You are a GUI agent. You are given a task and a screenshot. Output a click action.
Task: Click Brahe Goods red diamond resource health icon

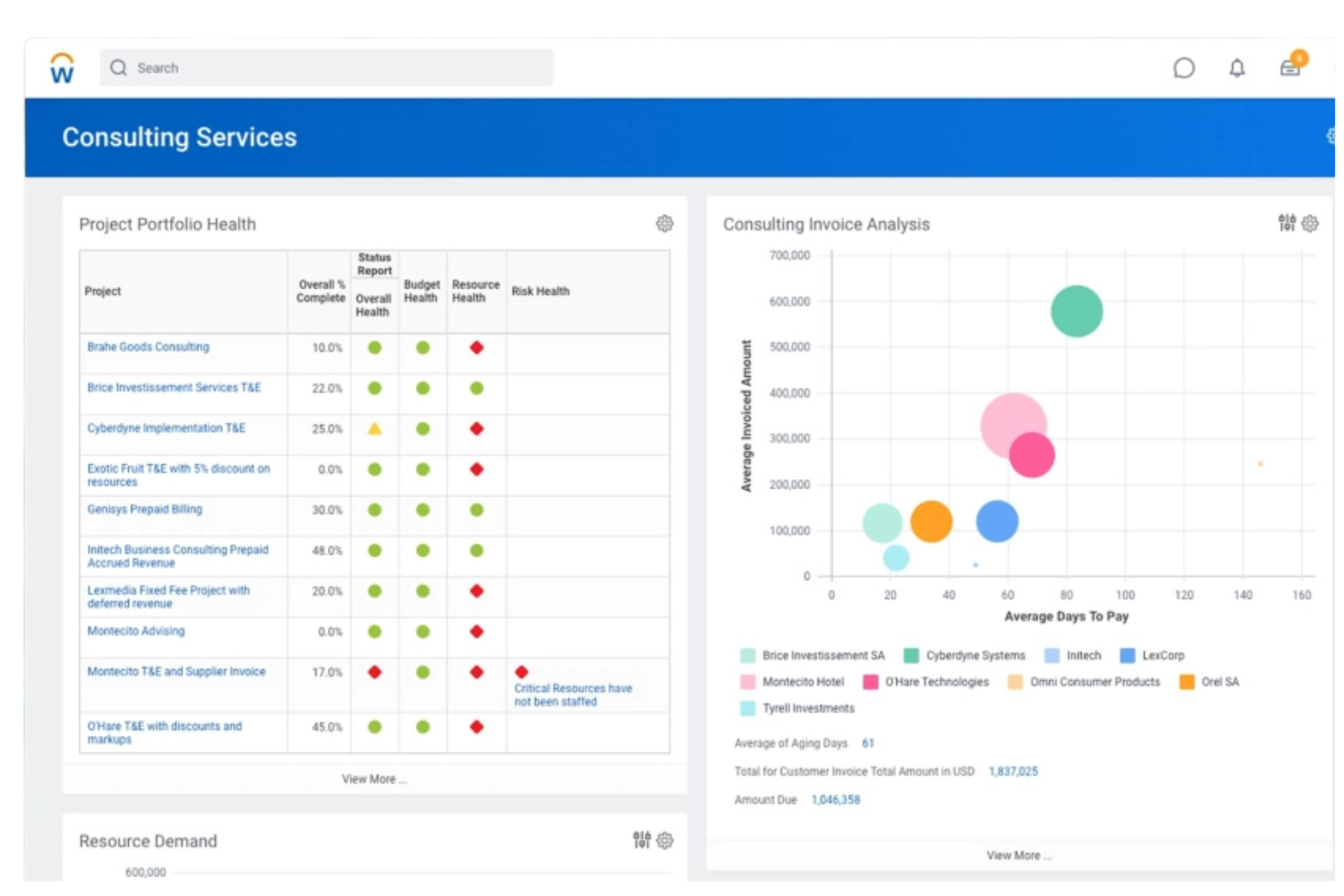pos(476,348)
